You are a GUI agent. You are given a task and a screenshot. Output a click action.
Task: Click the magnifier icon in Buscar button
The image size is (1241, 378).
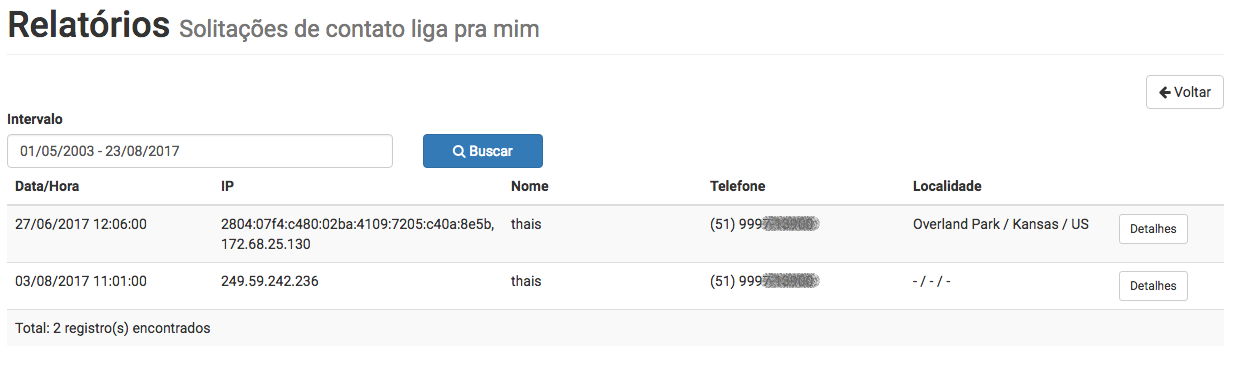click(459, 152)
